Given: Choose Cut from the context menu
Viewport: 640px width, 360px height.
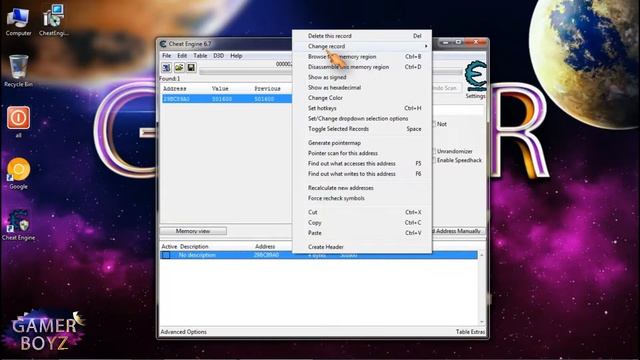Looking at the screenshot, I should point(362,212).
